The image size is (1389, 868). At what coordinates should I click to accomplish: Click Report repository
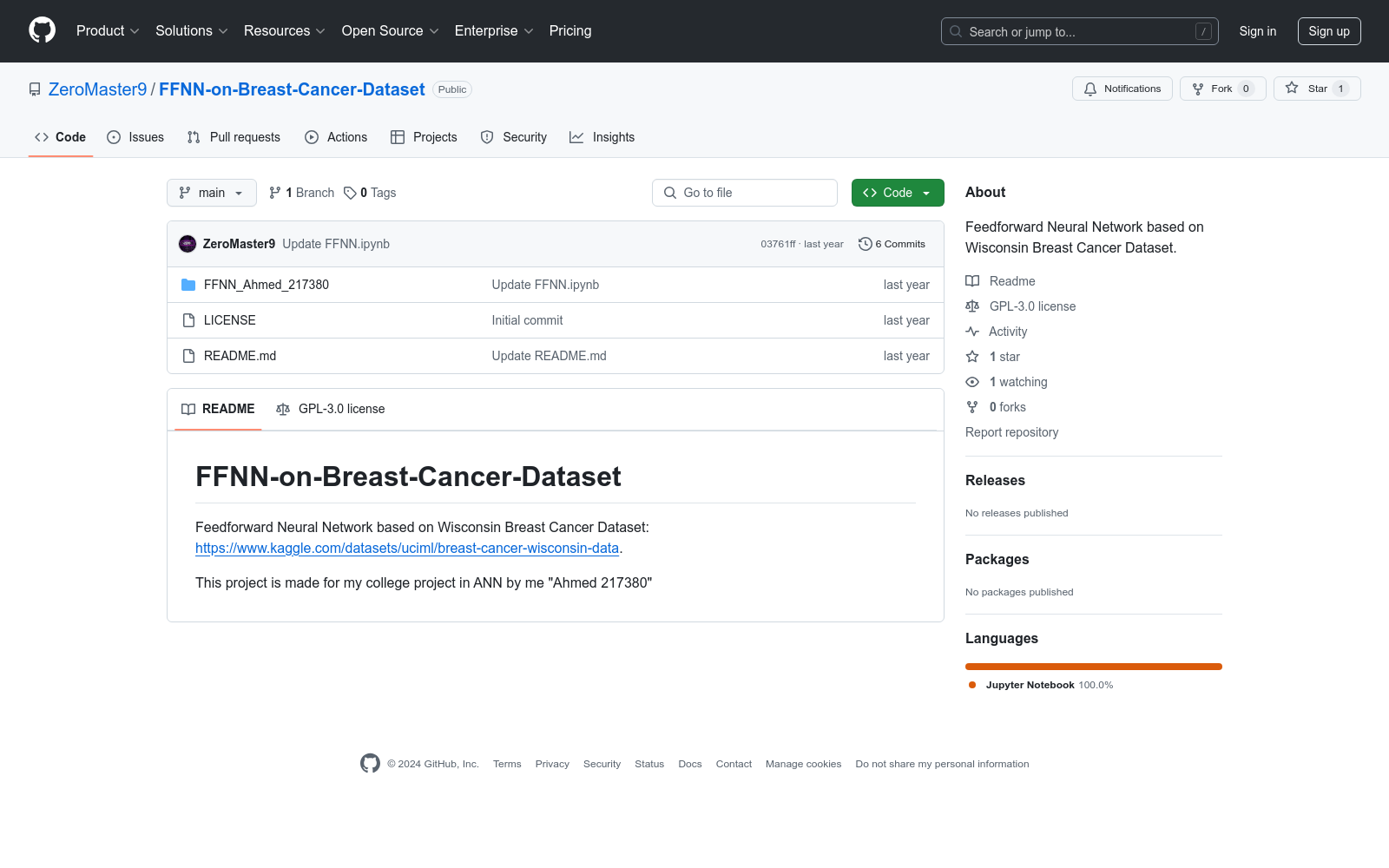[x=1011, y=432]
